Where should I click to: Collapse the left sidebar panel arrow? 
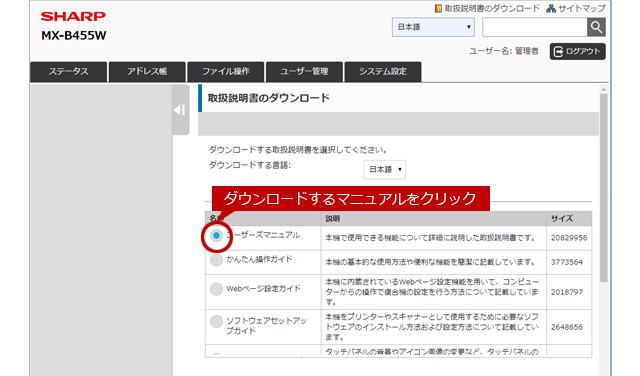point(180,110)
